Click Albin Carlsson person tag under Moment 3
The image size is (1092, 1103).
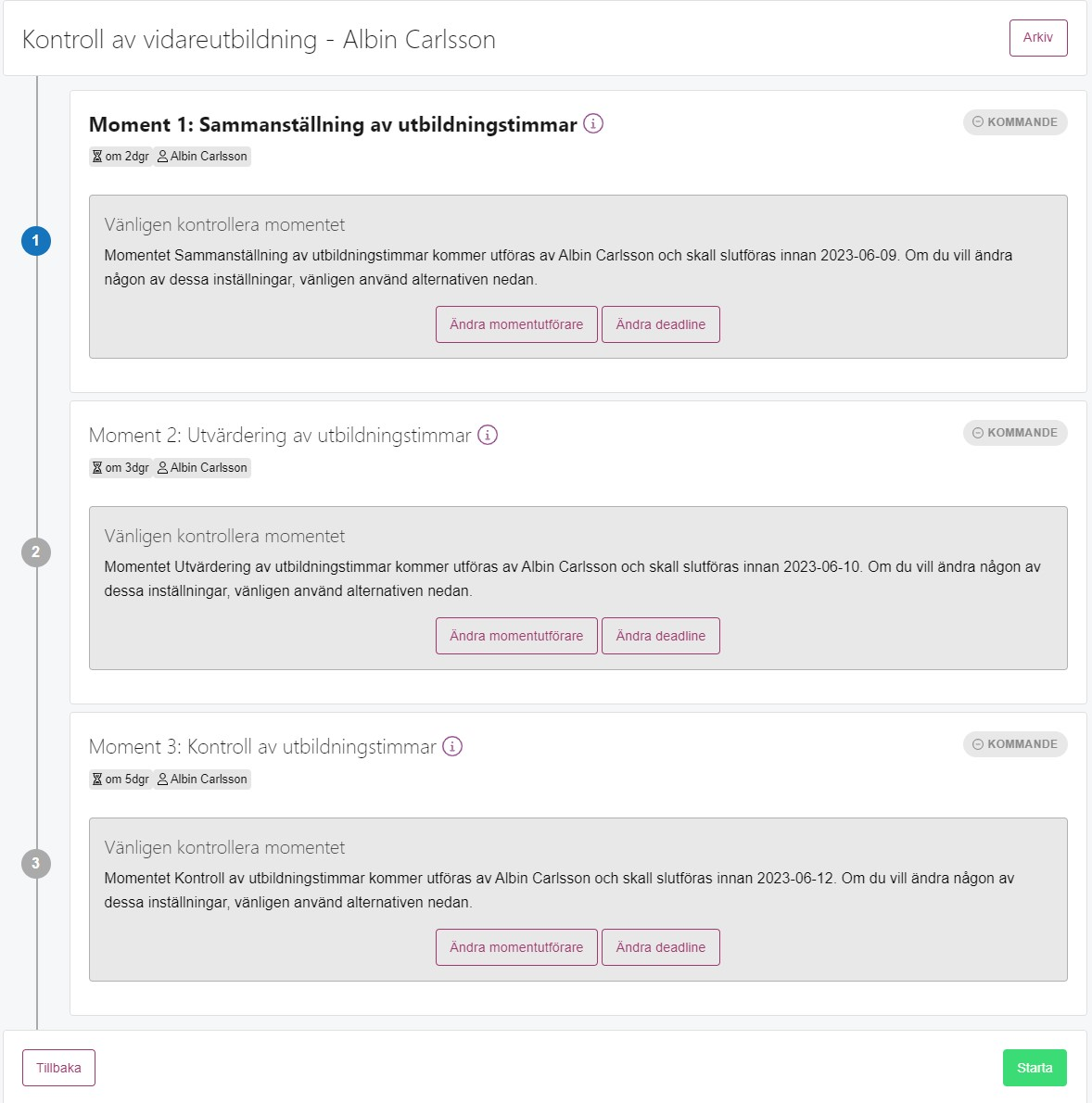coord(202,780)
